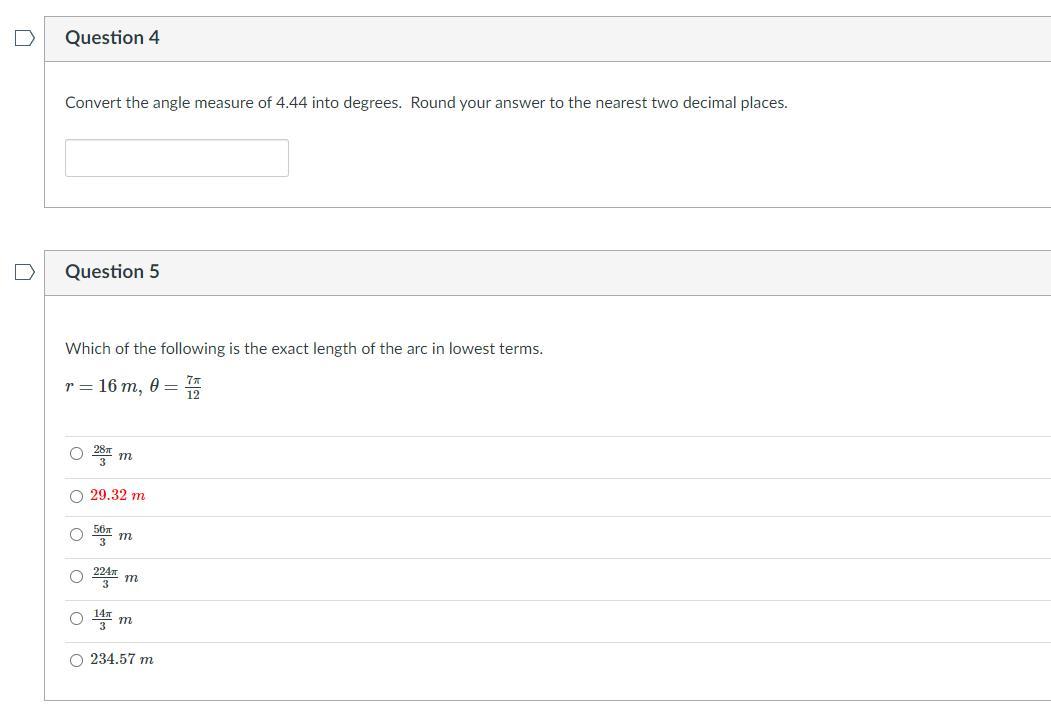Flag Question 5 for review
The width and height of the screenshot is (1051, 708).
pyautogui.click(x=24, y=272)
